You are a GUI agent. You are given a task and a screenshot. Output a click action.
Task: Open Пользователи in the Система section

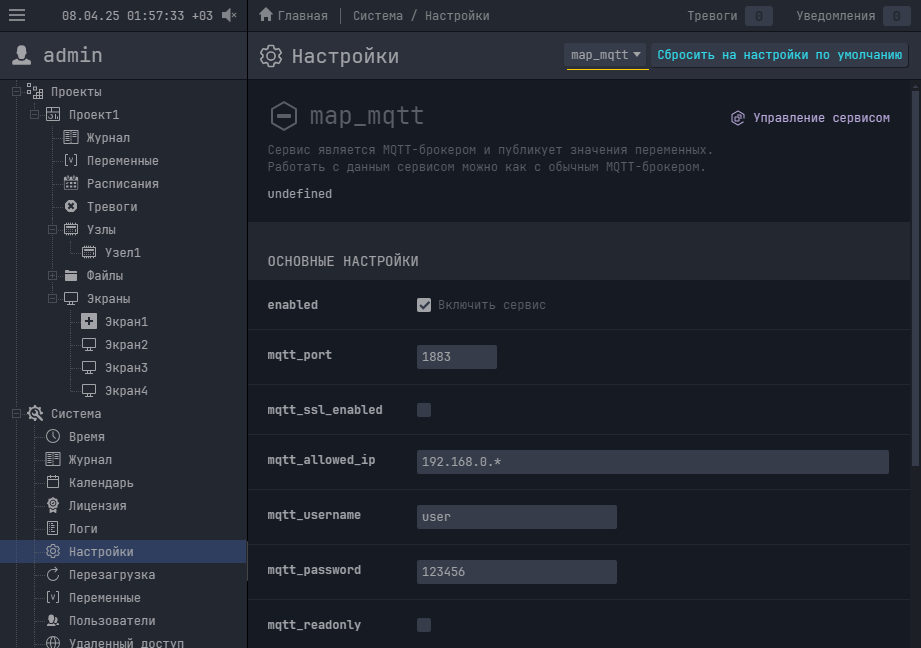tap(111, 621)
